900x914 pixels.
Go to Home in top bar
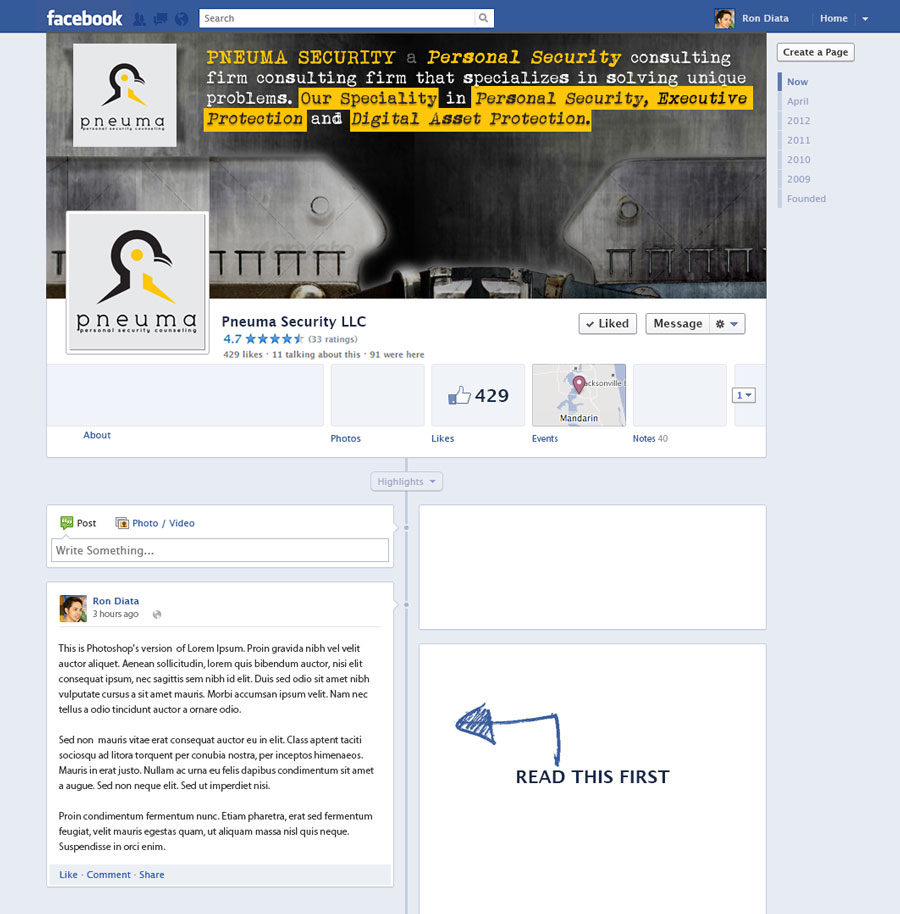point(834,19)
